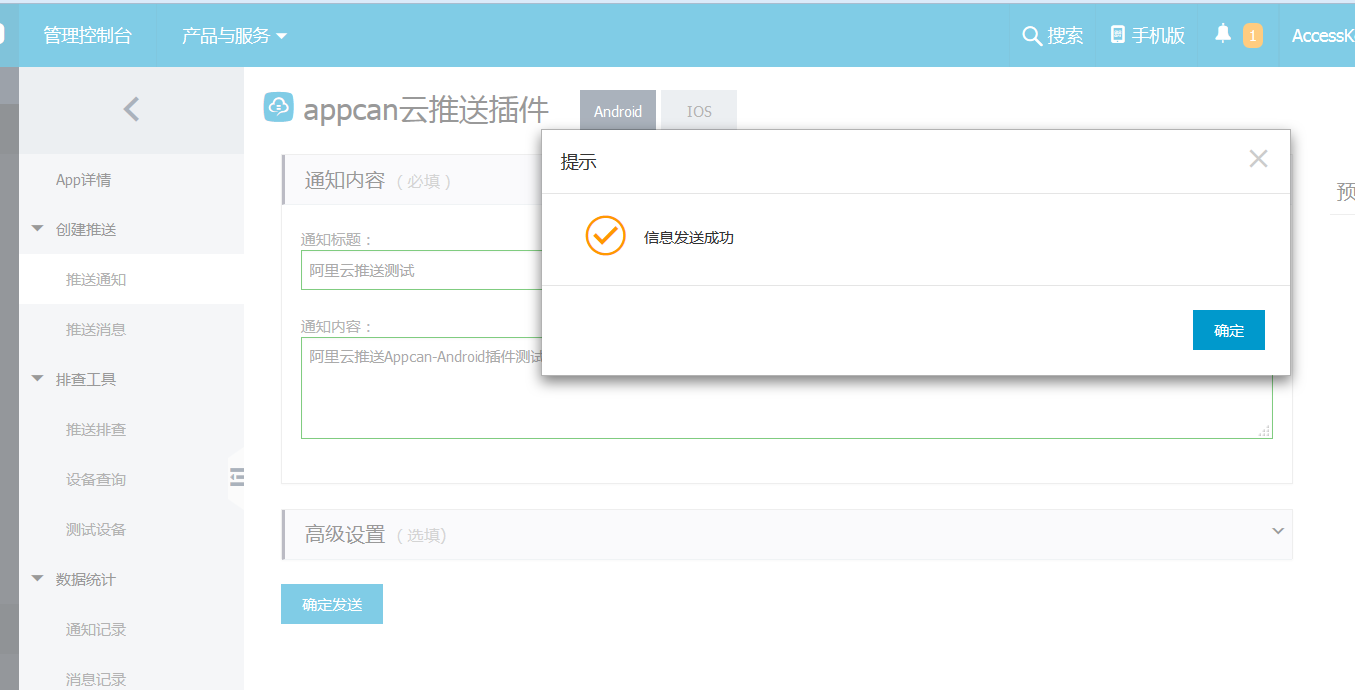Screen dimensions: 1355x690
Task: Click the search magnifier icon
Action: click(1032, 36)
